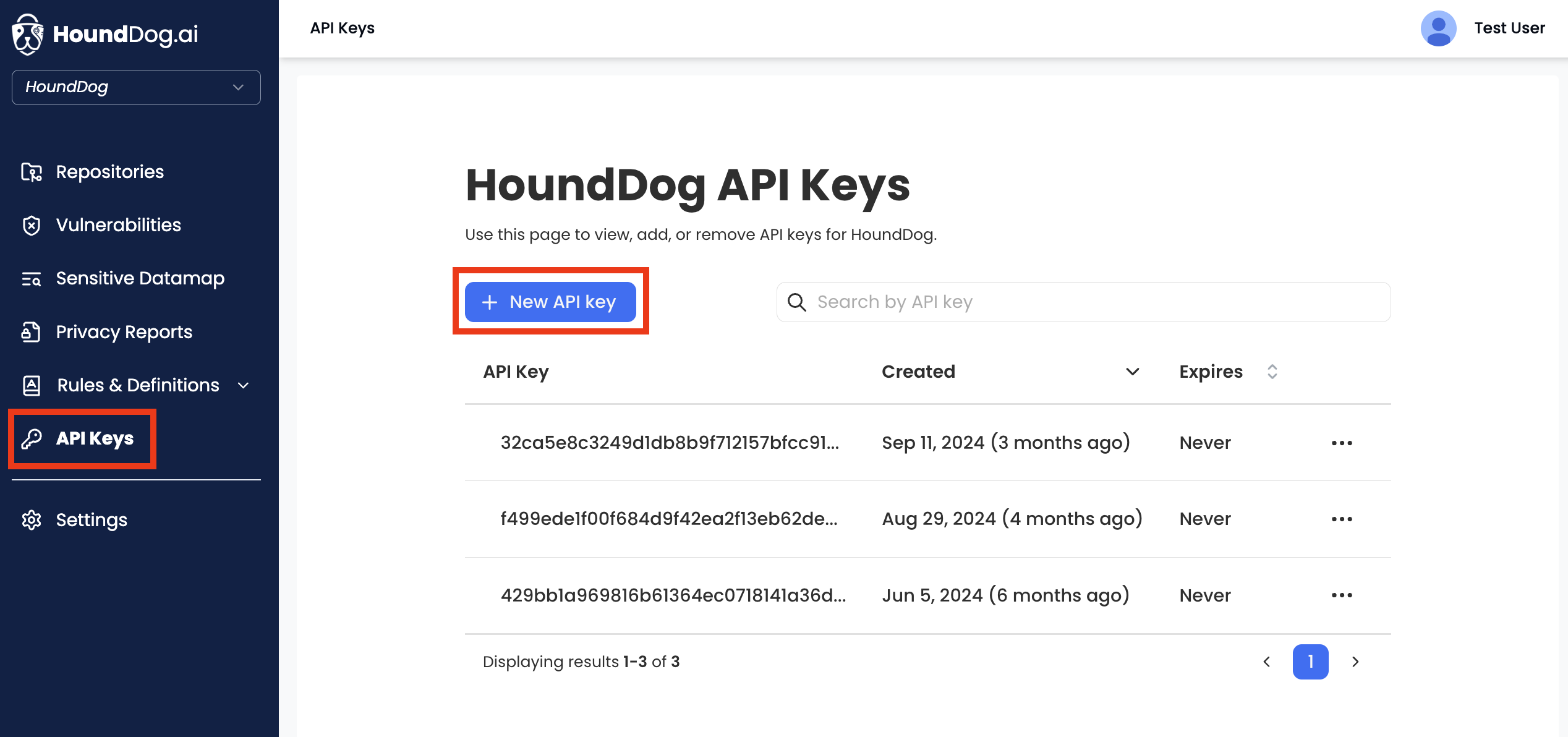Viewport: 1568px width, 737px height.
Task: Toggle sorting on the Expires column
Action: (x=1272, y=372)
